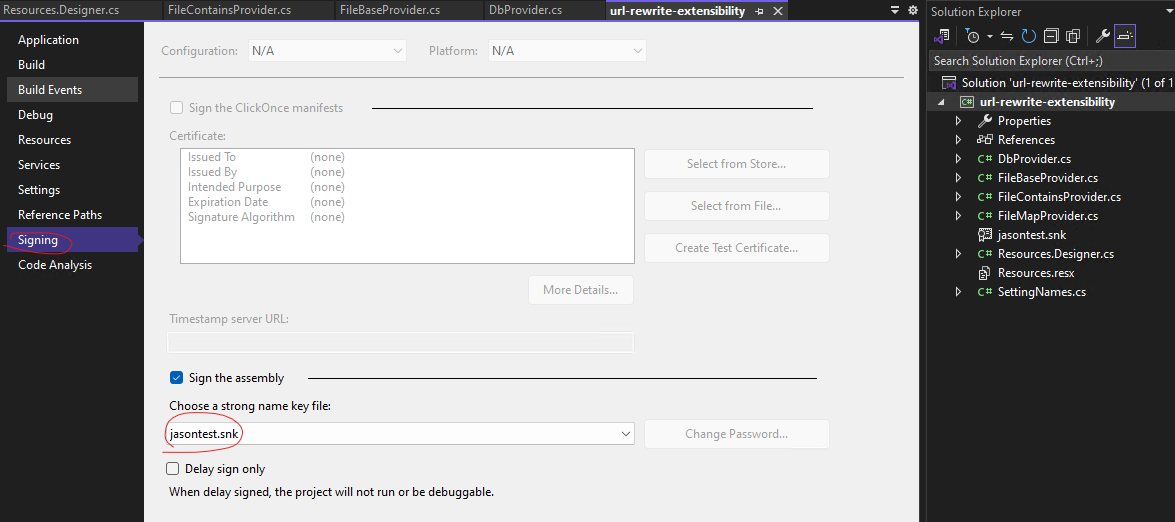The image size is (1175, 522).
Task: Toggle Show All Files in Solution Explorer
Action: (x=1073, y=36)
